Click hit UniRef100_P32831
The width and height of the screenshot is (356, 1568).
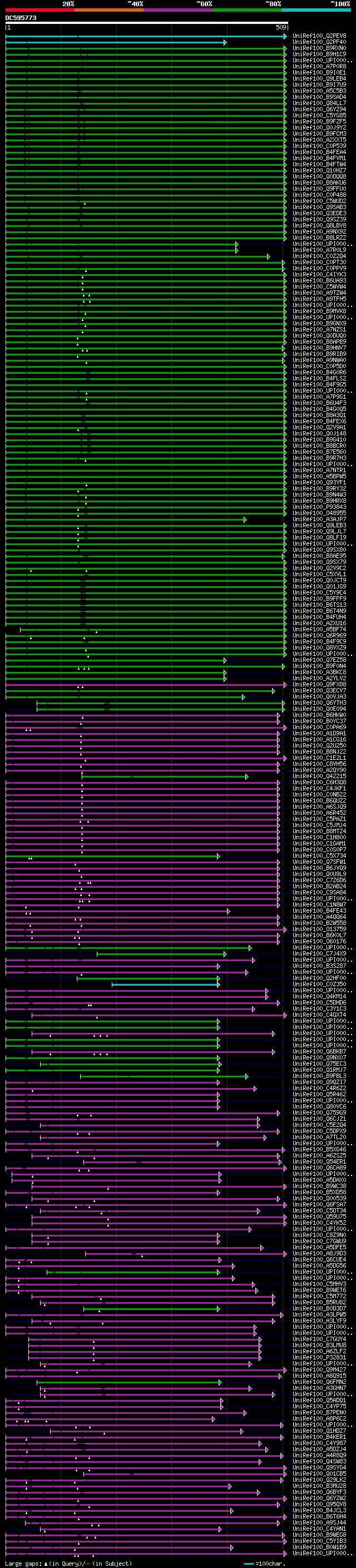[319, 1358]
